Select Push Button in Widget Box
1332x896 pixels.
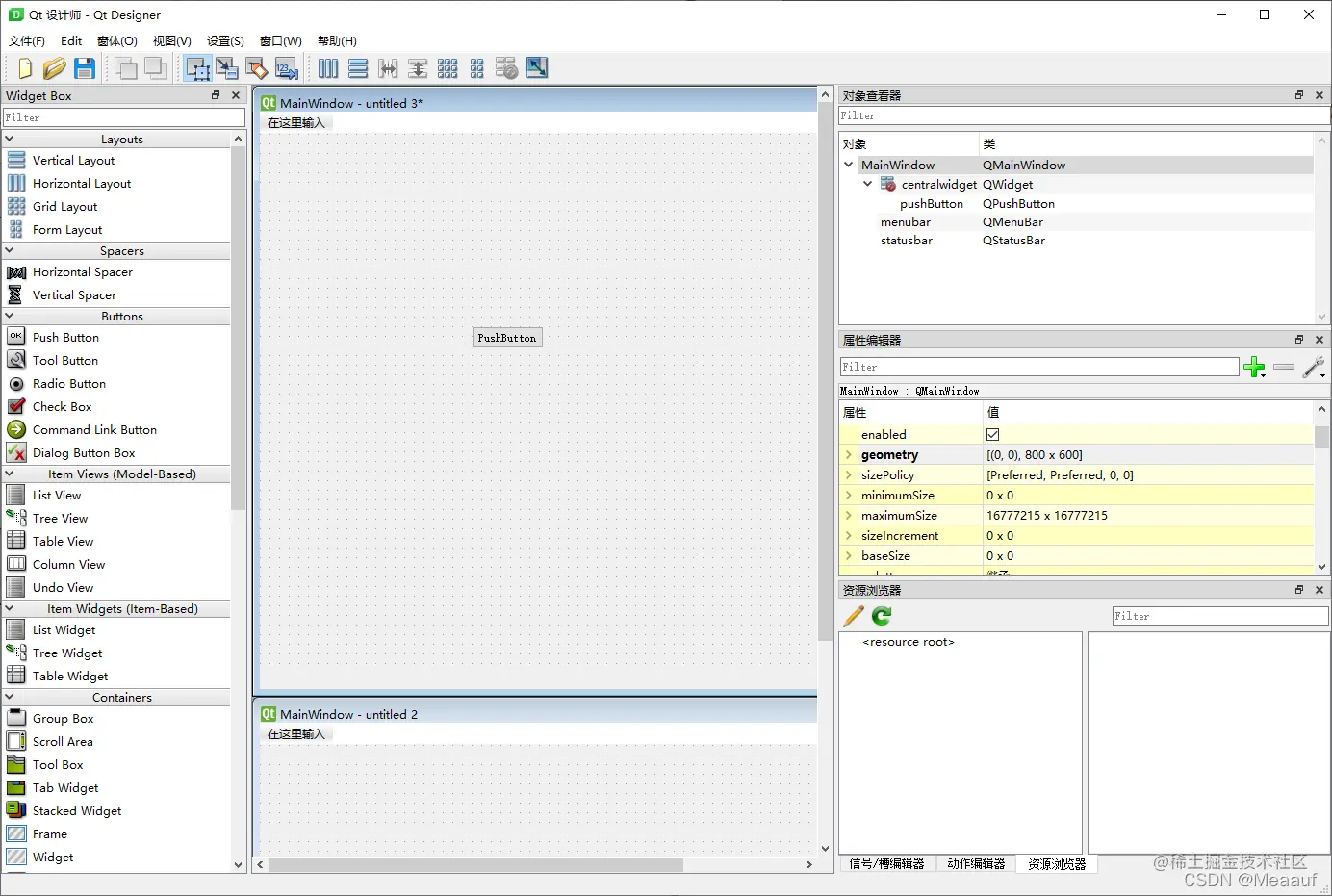pyautogui.click(x=65, y=338)
